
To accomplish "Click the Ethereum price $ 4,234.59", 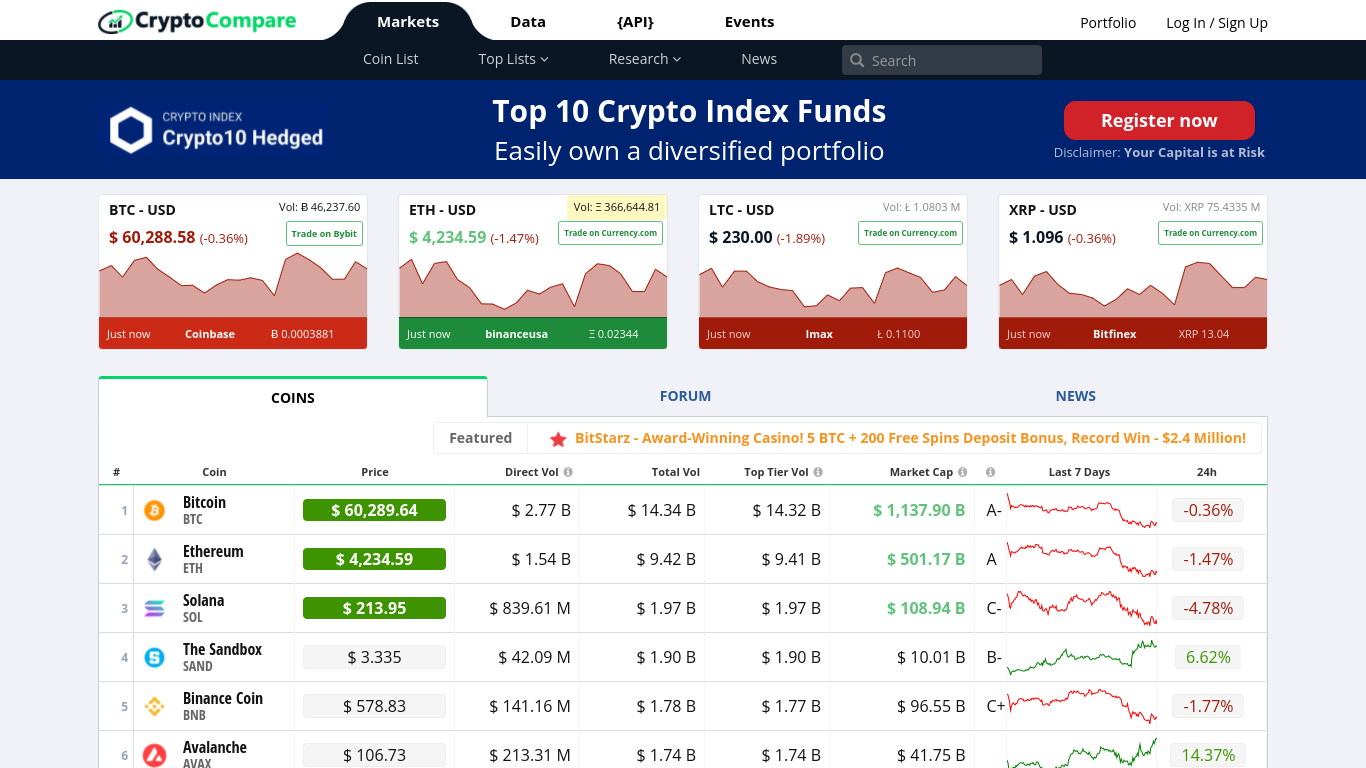I will [374, 559].
